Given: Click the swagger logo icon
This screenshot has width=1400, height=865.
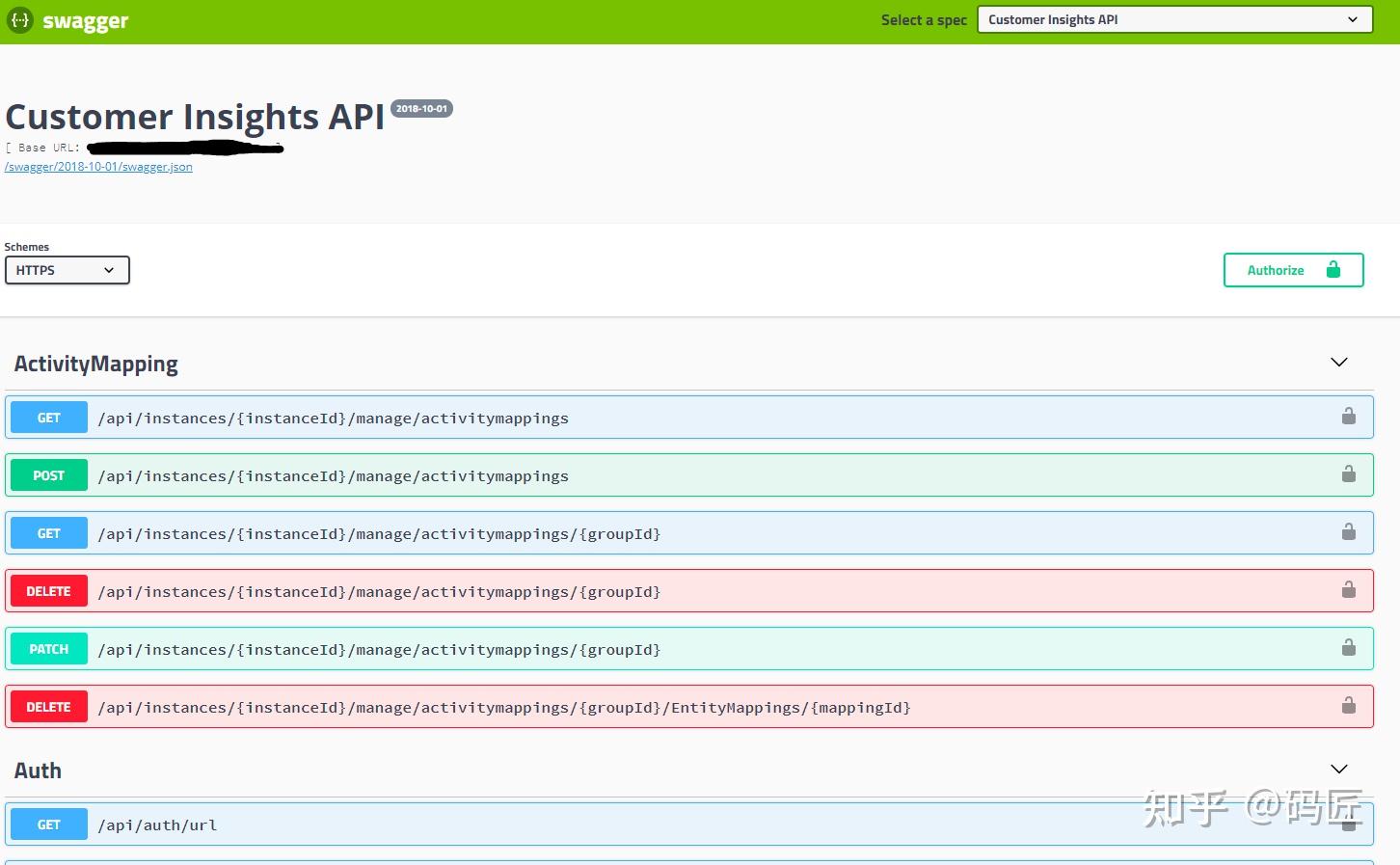Looking at the screenshot, I should (19, 19).
